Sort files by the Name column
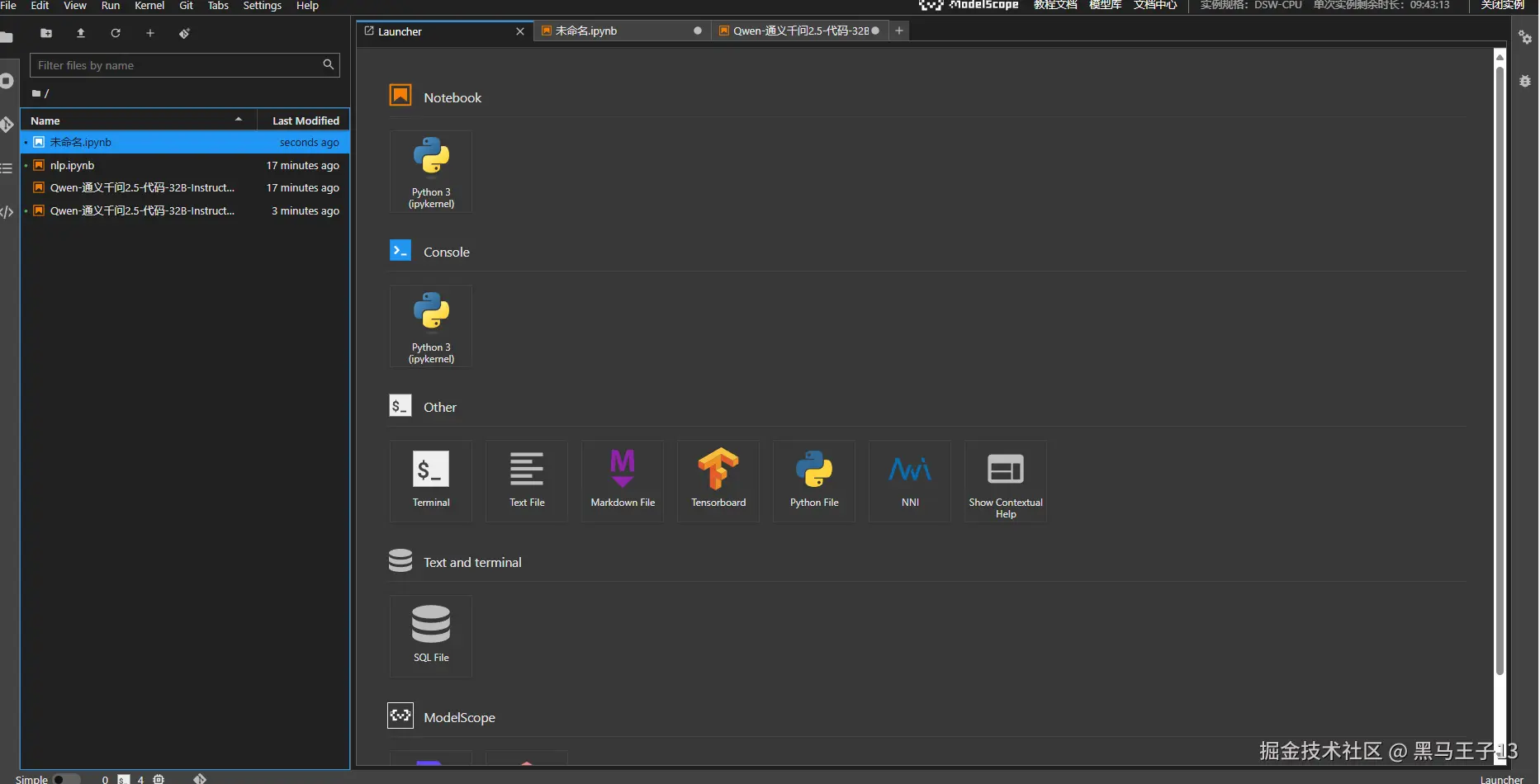Viewport: 1540px width, 784px height. point(138,120)
